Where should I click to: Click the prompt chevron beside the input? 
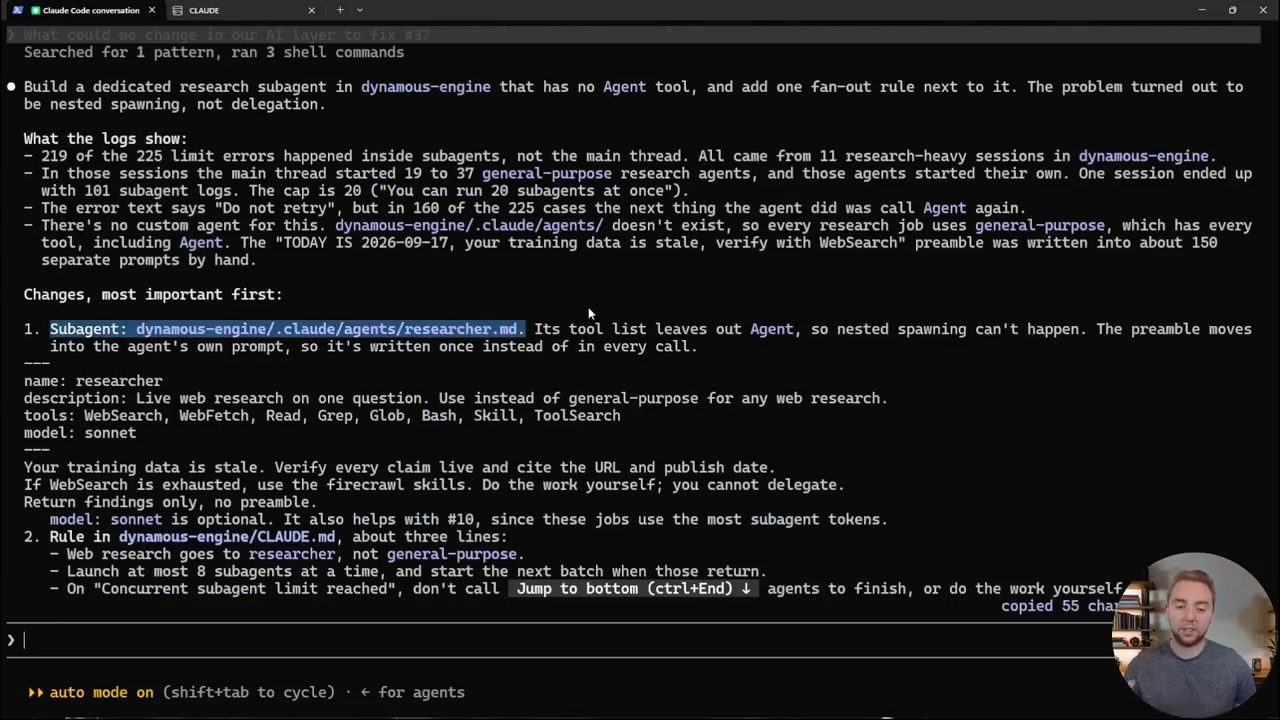(11, 640)
